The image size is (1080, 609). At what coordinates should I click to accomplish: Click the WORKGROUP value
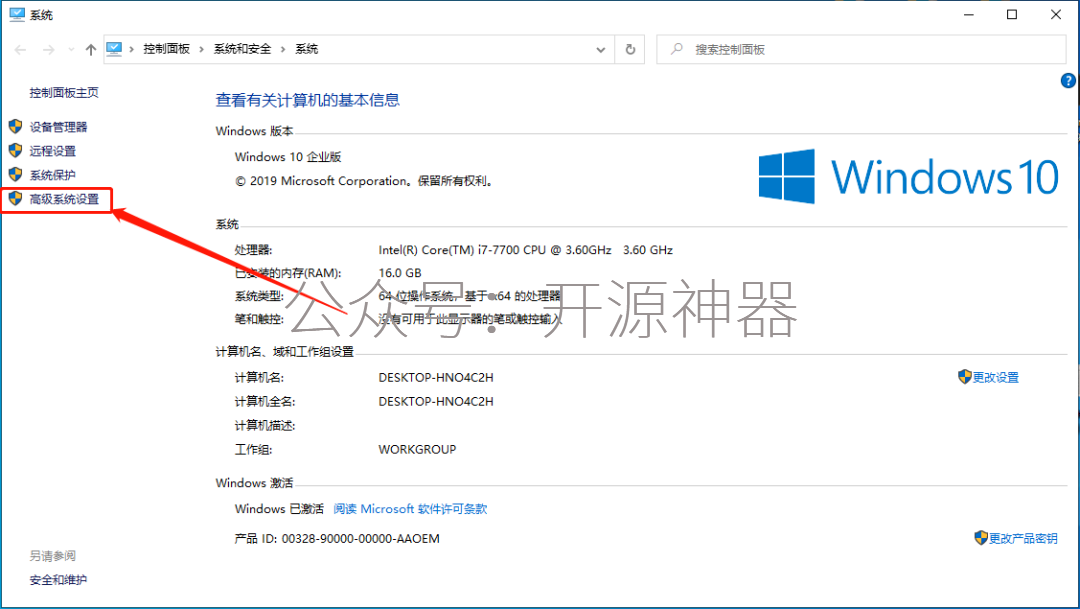[417, 450]
